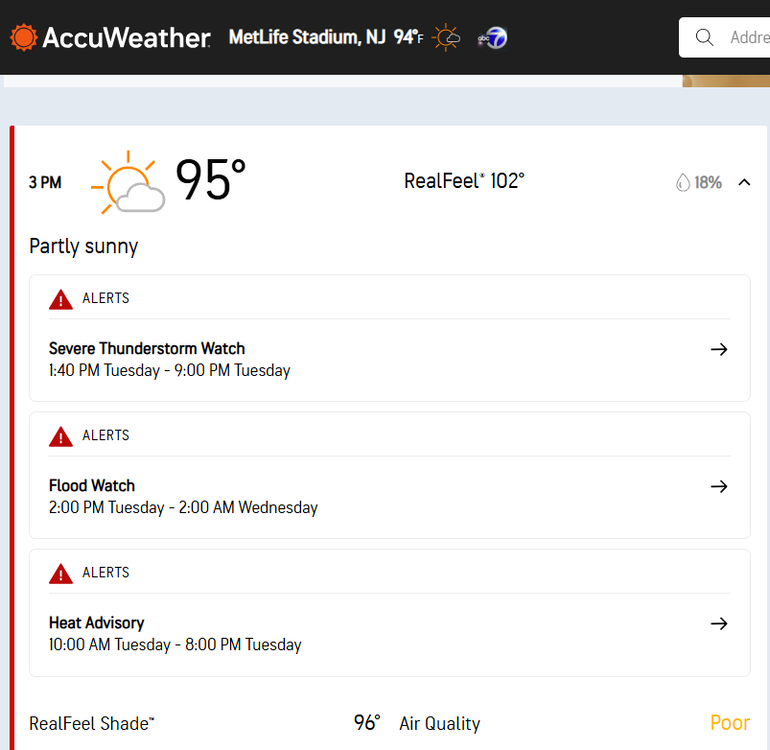Click the MetLife Stadium, NJ location link

(x=307, y=37)
